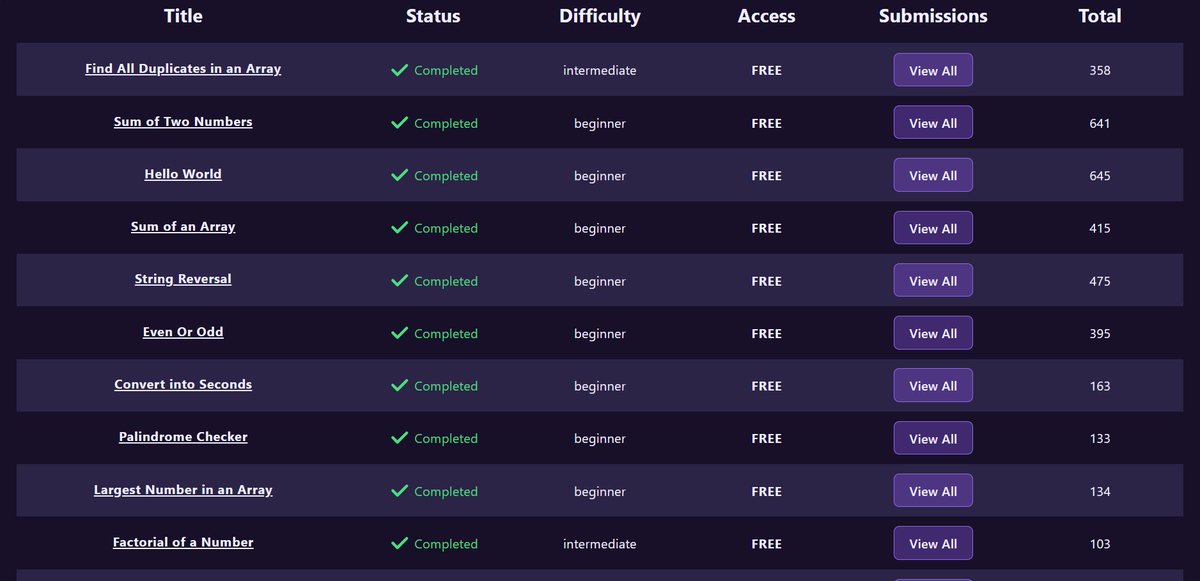
Task: Click the green checkmark in String Reversal row
Action: click(399, 280)
